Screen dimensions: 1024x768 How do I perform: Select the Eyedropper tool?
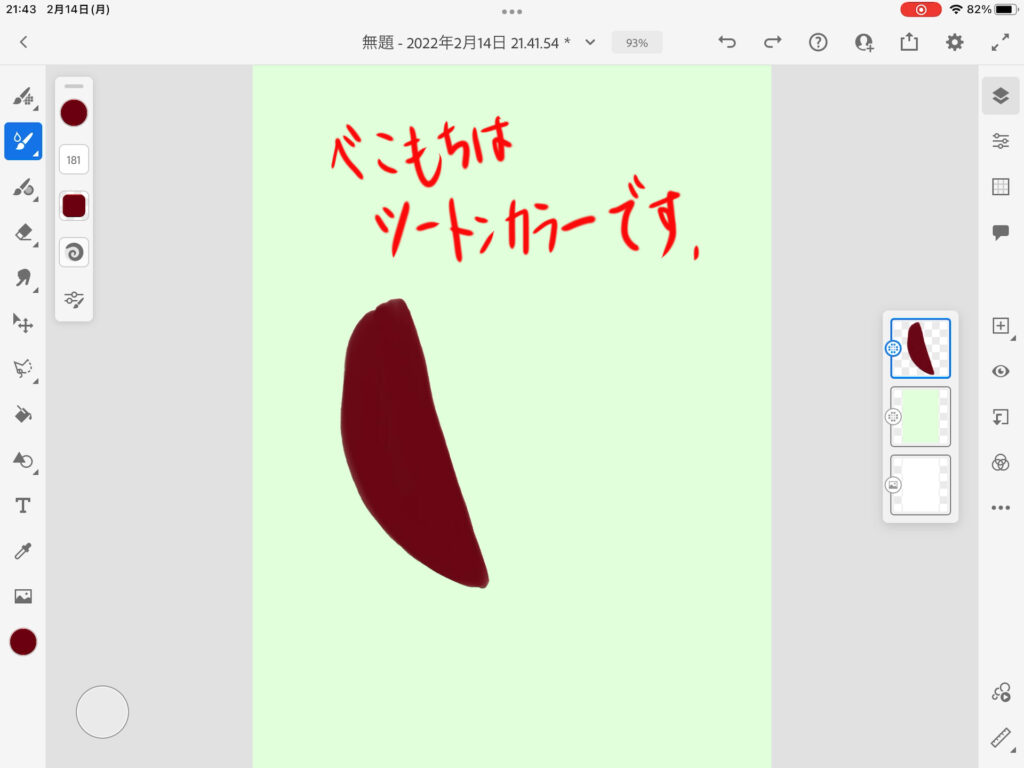22,551
